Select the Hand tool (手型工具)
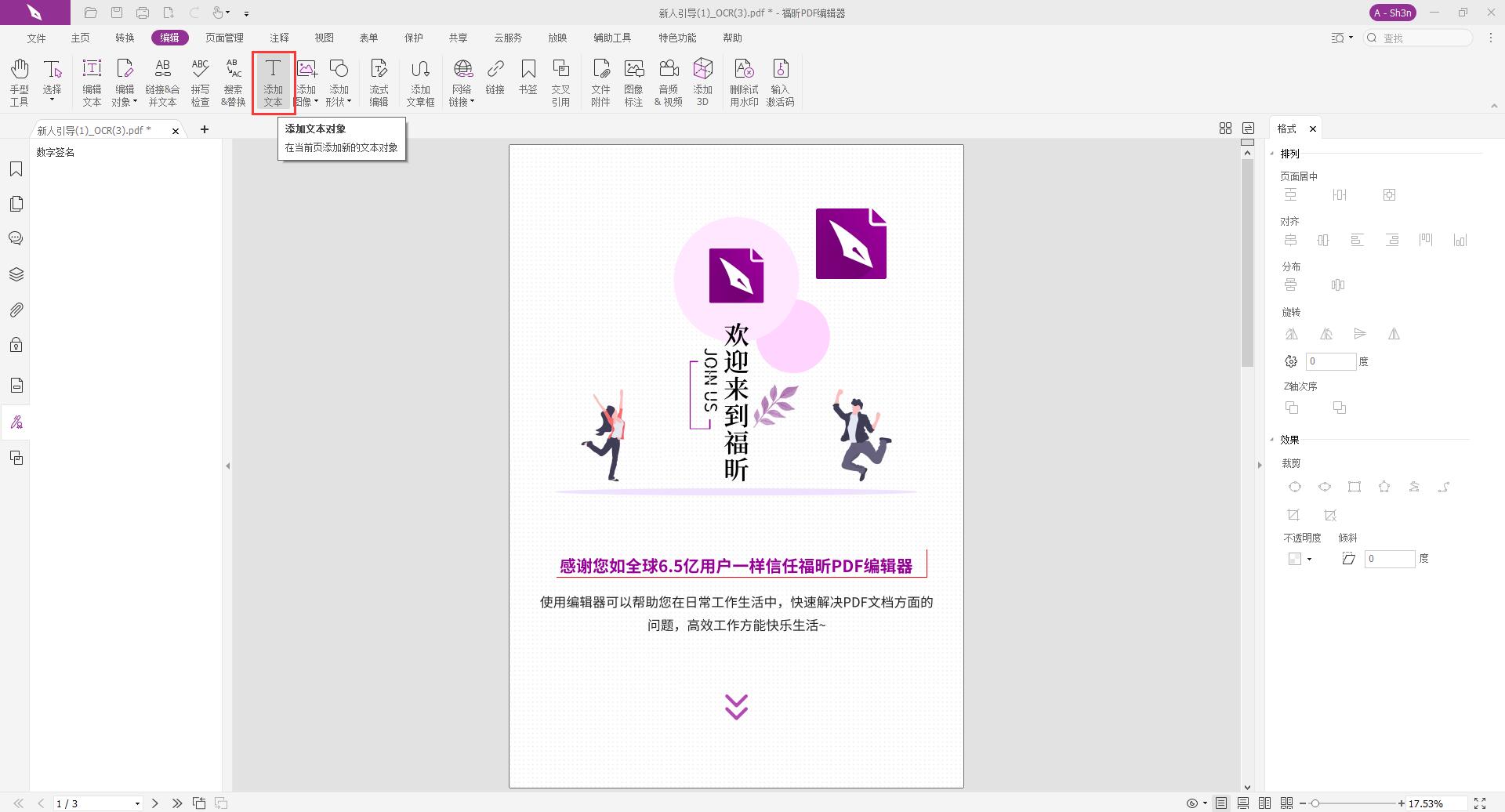The height and width of the screenshot is (812, 1505). click(19, 82)
